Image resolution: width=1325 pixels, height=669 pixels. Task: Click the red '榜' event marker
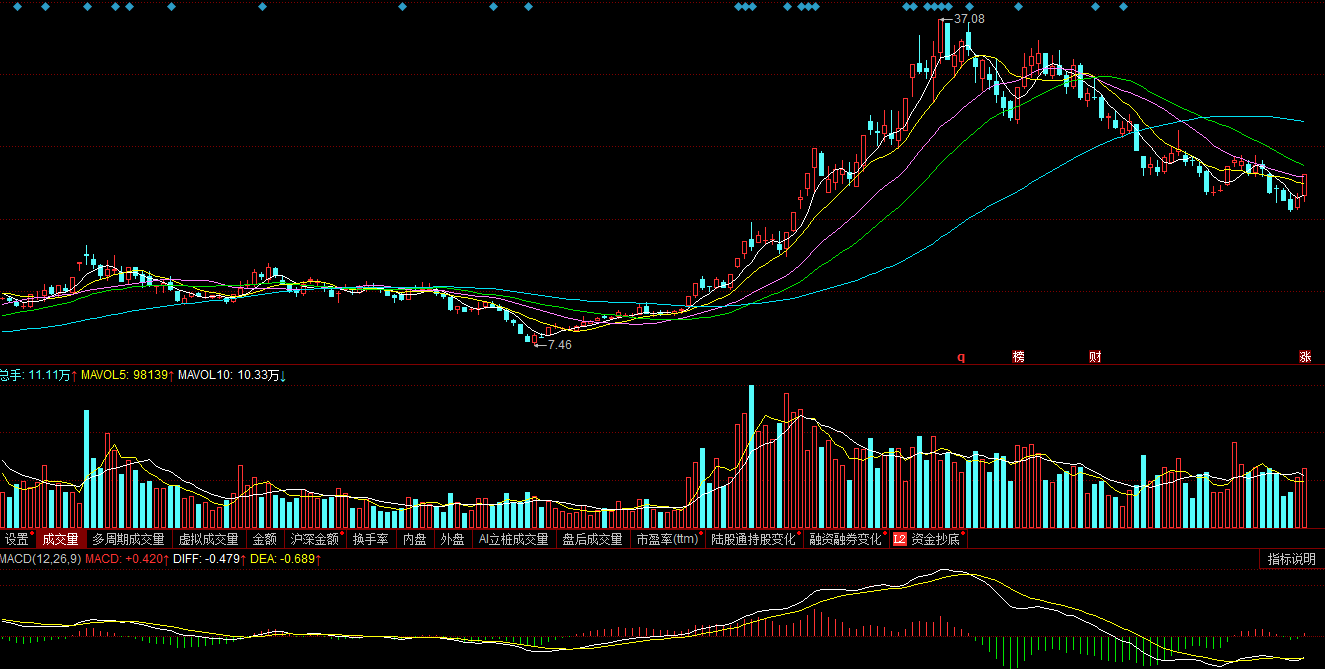(x=1019, y=357)
